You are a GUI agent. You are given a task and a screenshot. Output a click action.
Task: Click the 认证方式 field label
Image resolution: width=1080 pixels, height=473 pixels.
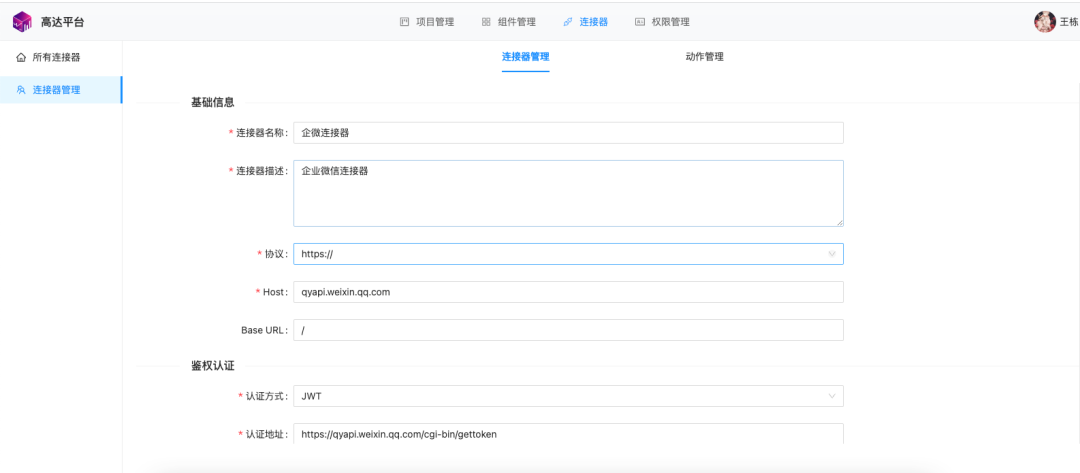coord(267,396)
